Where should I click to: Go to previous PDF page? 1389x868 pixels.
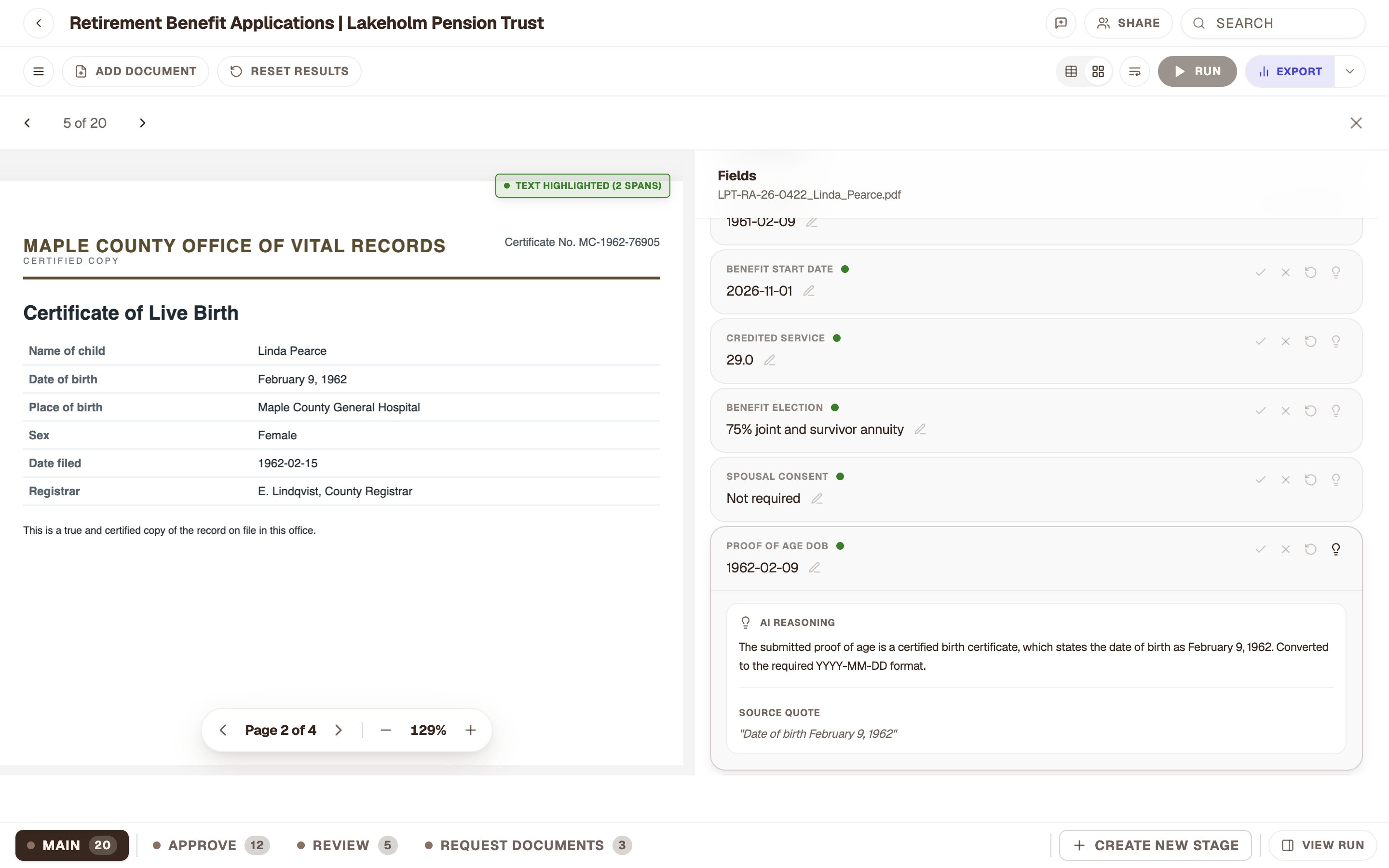point(223,730)
